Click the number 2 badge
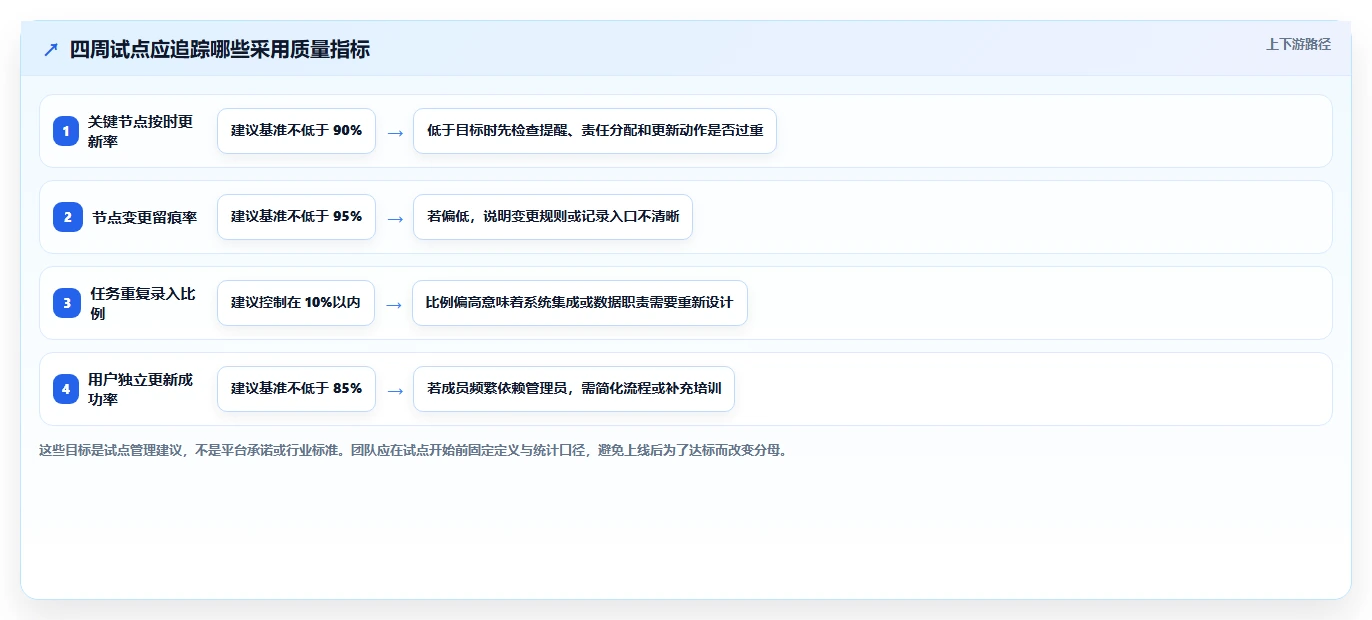The width and height of the screenshot is (1372, 620). [x=68, y=217]
